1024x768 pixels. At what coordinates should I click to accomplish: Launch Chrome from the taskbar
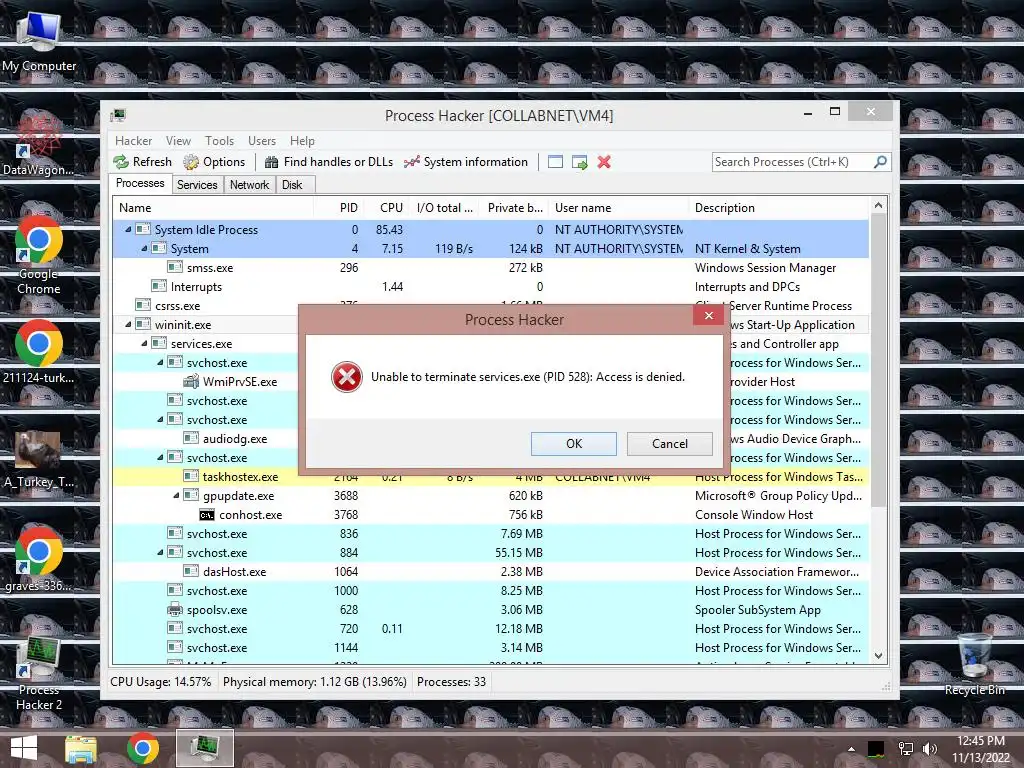[143, 748]
